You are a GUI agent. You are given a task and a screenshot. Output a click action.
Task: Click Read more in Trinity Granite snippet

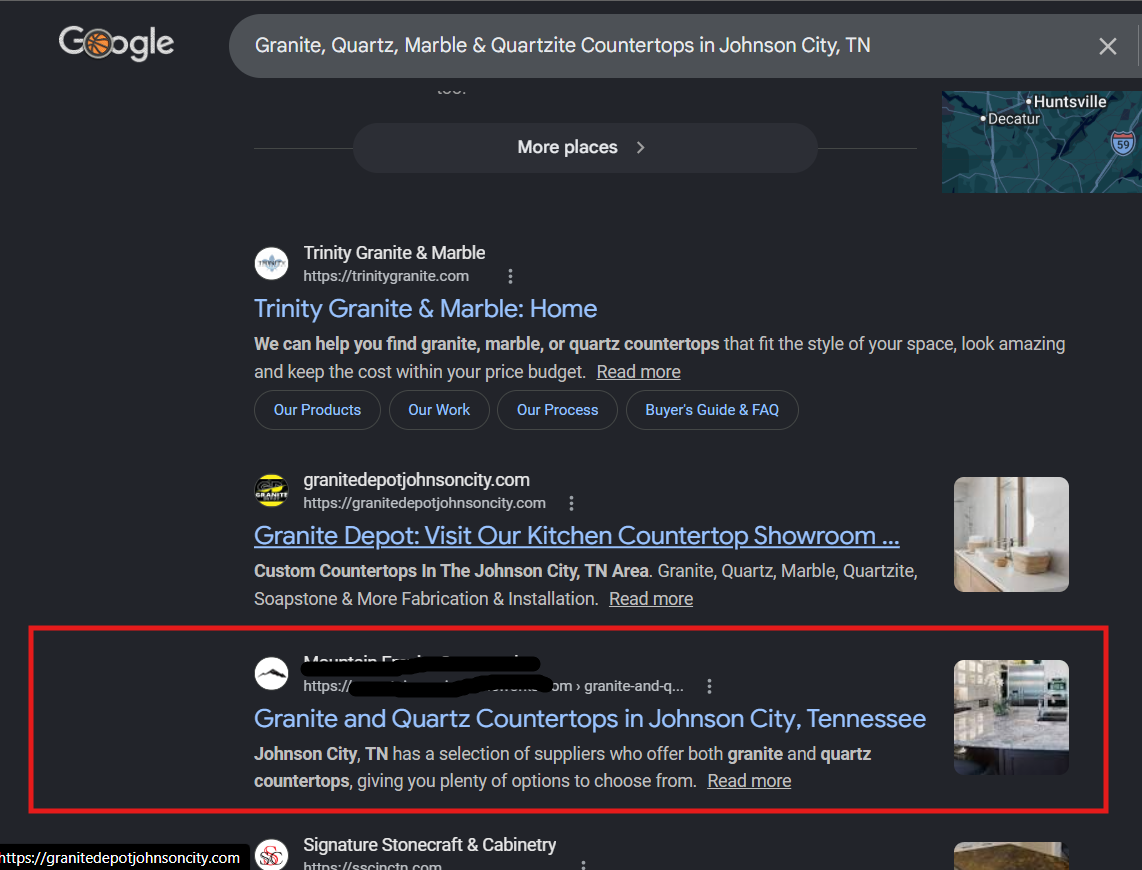(x=638, y=372)
